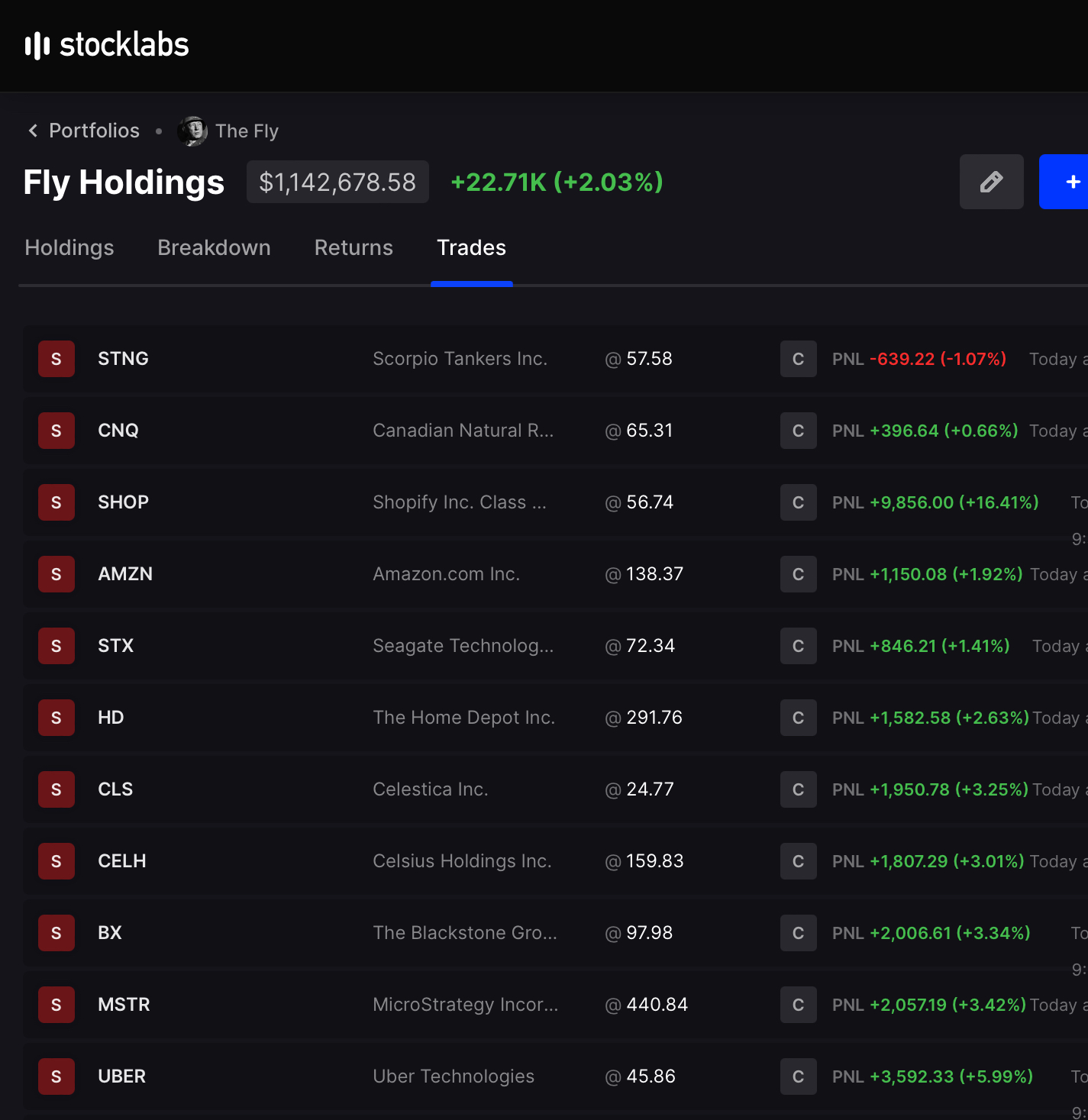Viewport: 1088px width, 1120px height.
Task: Click the C badge in MSTR row
Action: point(799,1005)
